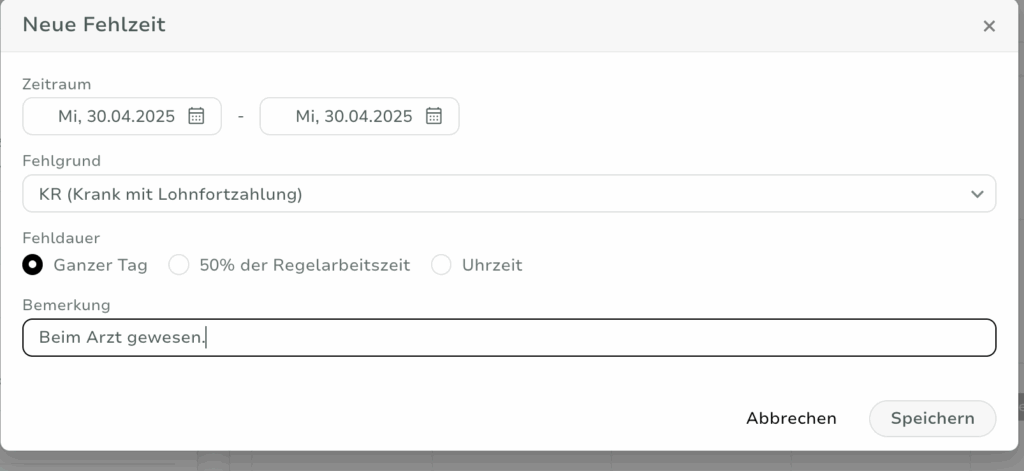Expand the Fehlgrund dropdown chevron arrow
The height and width of the screenshot is (471, 1024).
977,194
